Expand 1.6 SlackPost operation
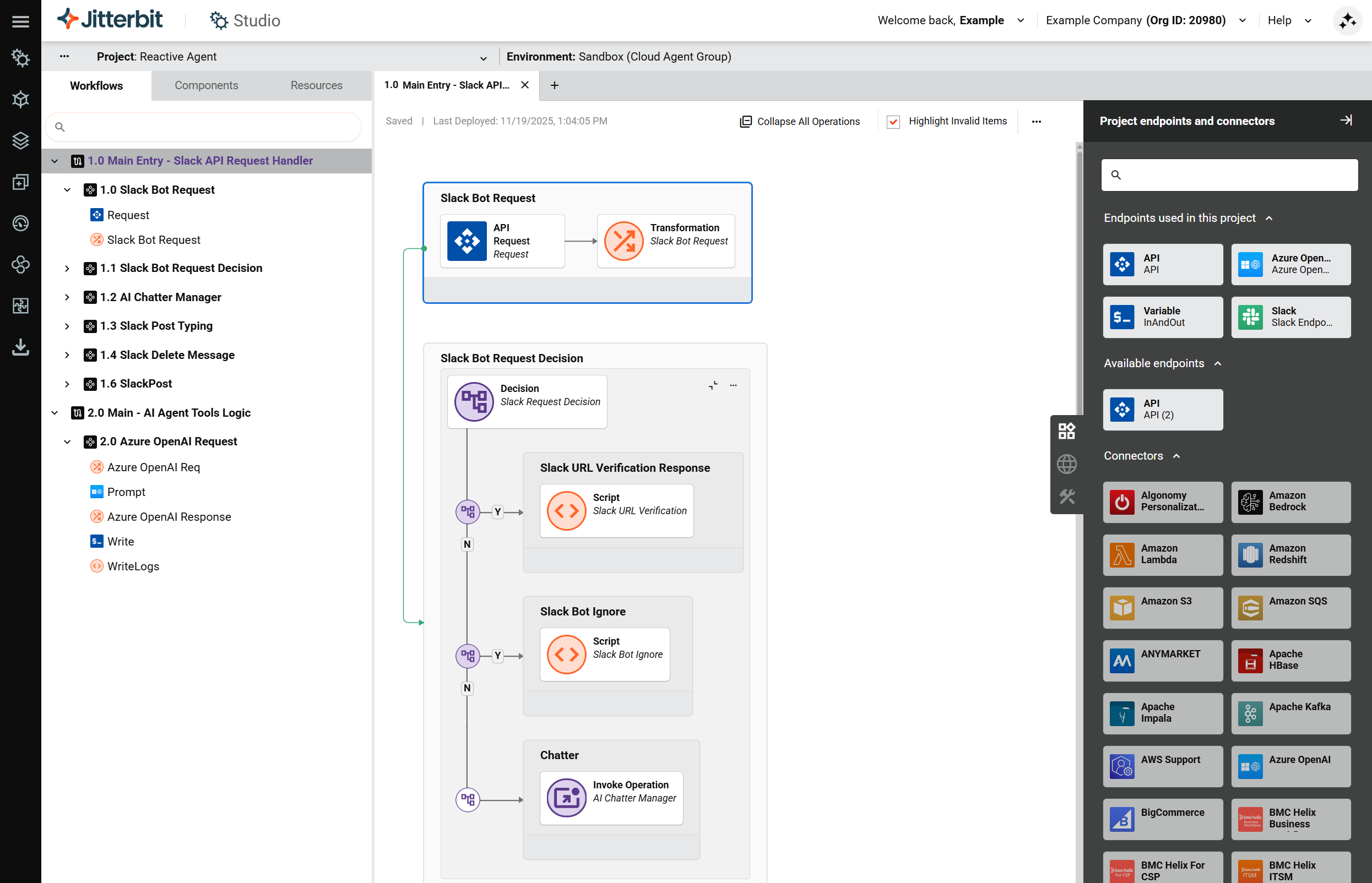Viewport: 1372px width, 883px height. 67,384
